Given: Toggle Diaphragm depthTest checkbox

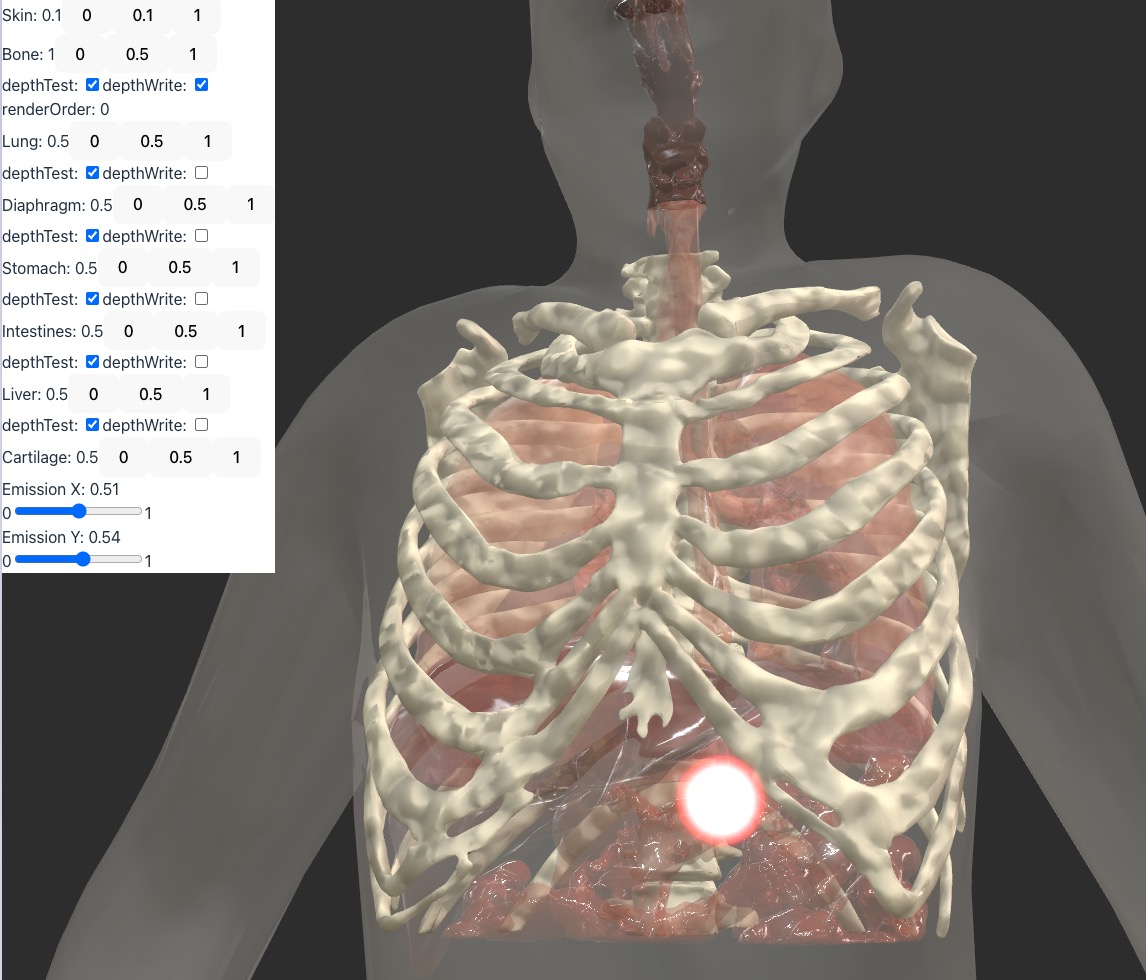Looking at the screenshot, I should 92,235.
